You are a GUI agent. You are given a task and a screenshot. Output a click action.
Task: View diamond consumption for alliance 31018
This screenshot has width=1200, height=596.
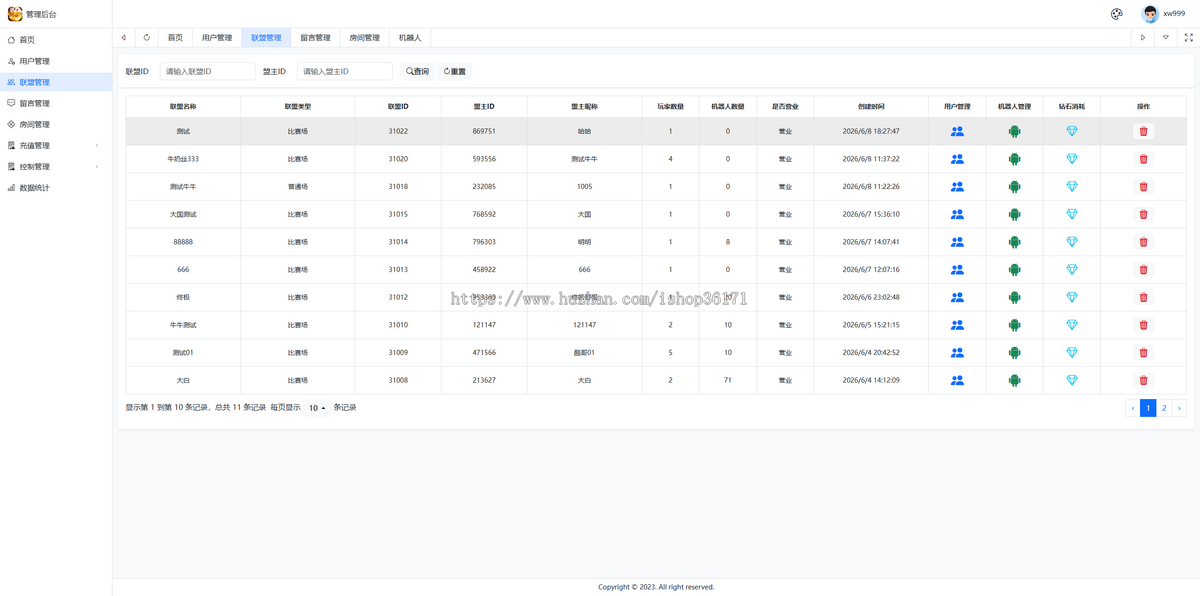click(1072, 186)
